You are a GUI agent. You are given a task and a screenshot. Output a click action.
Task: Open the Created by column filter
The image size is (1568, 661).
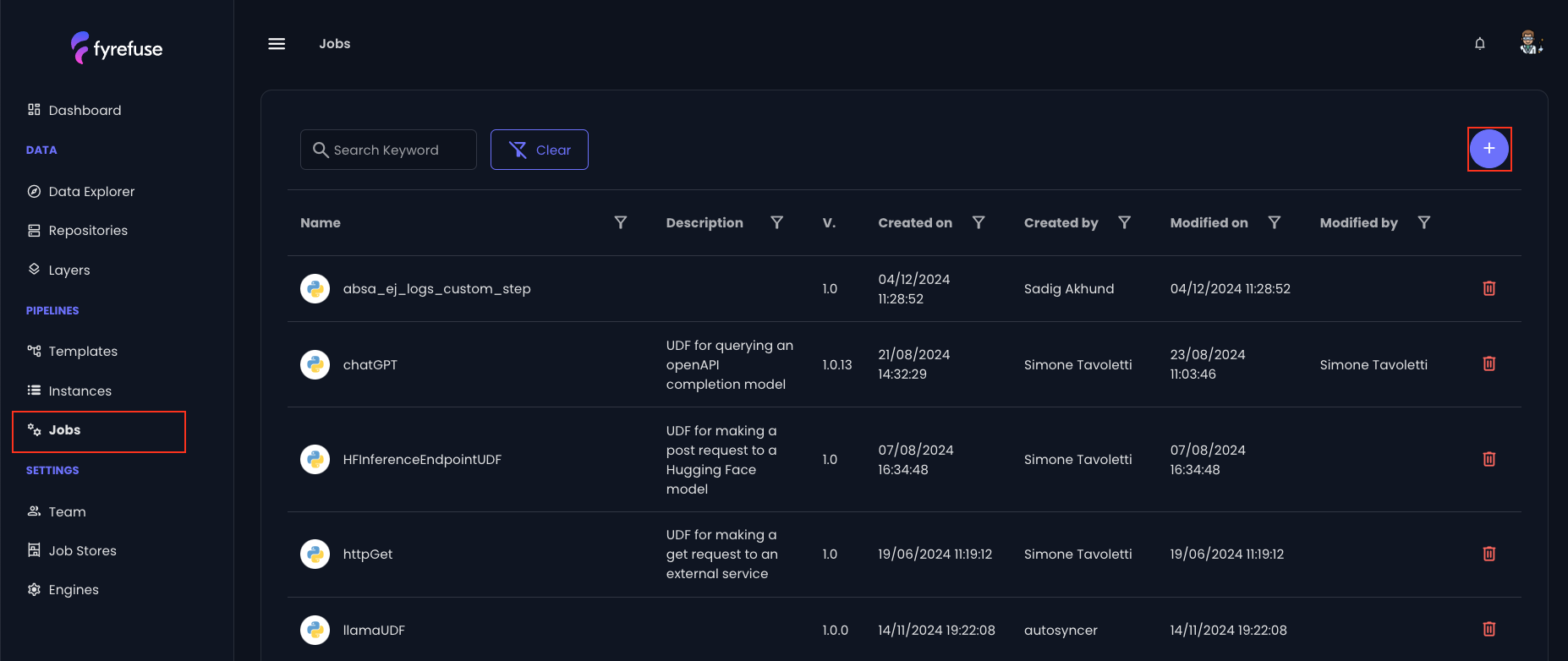(1124, 222)
